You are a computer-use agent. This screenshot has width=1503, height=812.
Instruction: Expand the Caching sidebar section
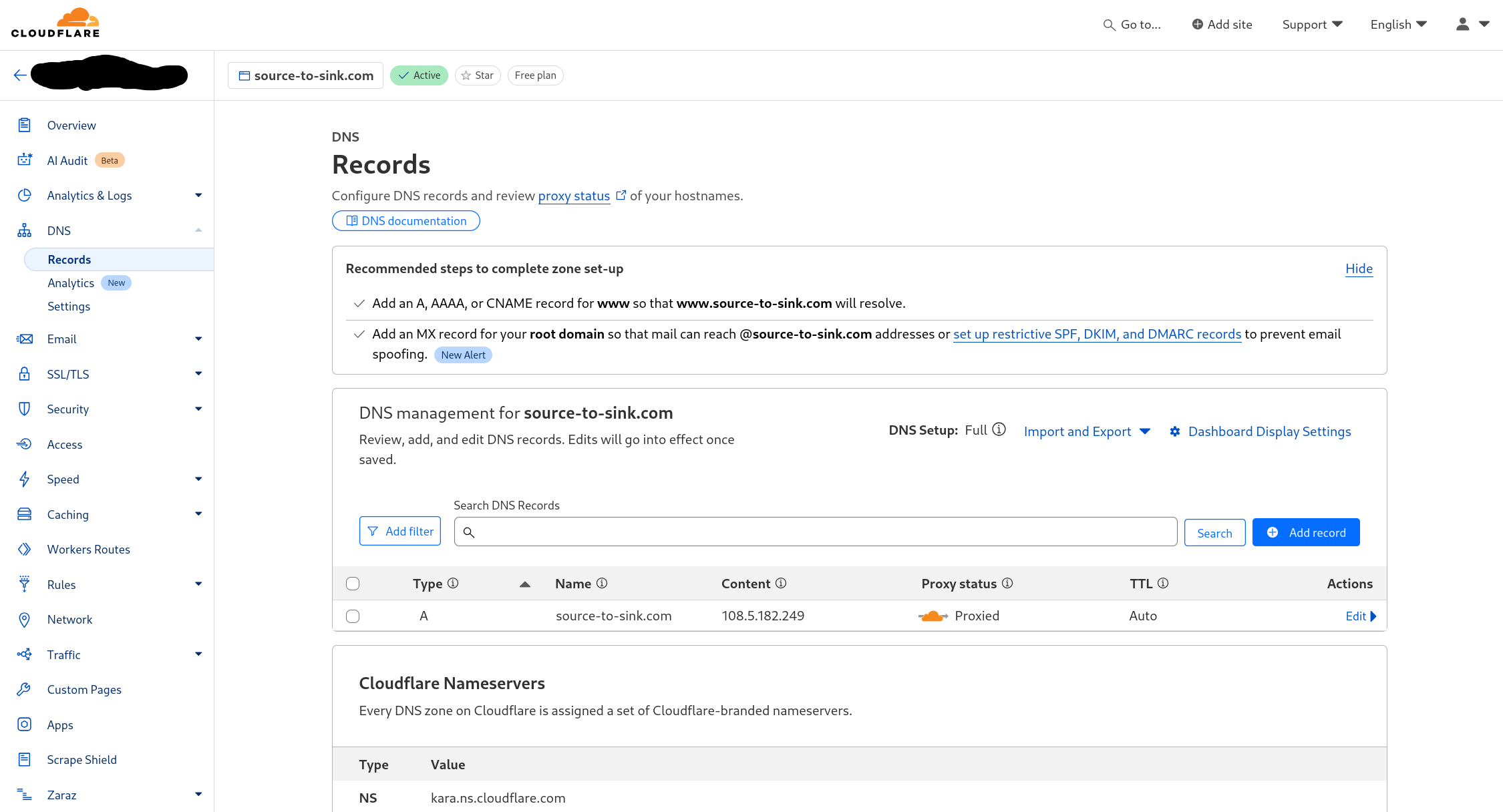[x=198, y=514]
